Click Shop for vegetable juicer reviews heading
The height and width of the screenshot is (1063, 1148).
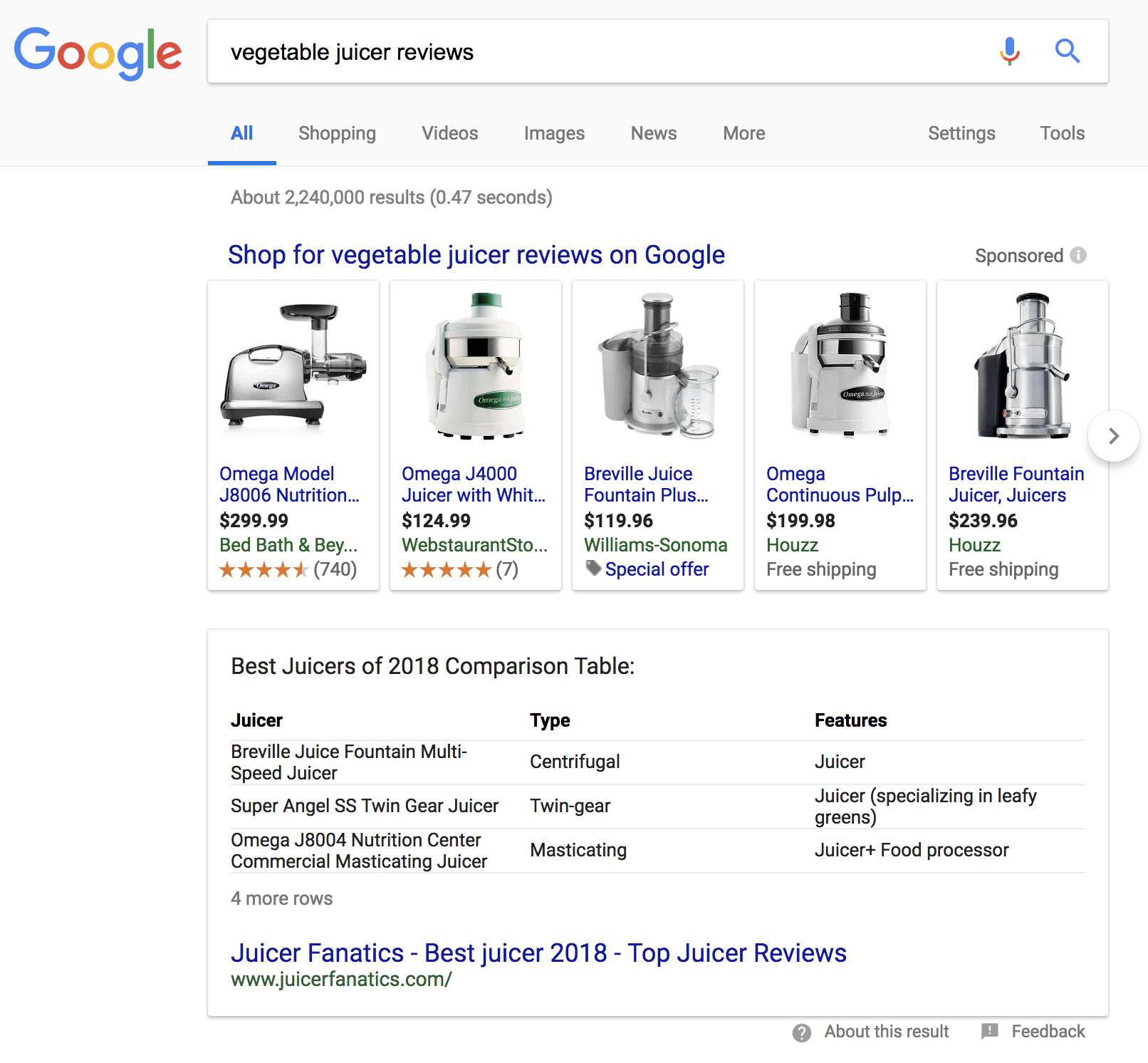476,255
